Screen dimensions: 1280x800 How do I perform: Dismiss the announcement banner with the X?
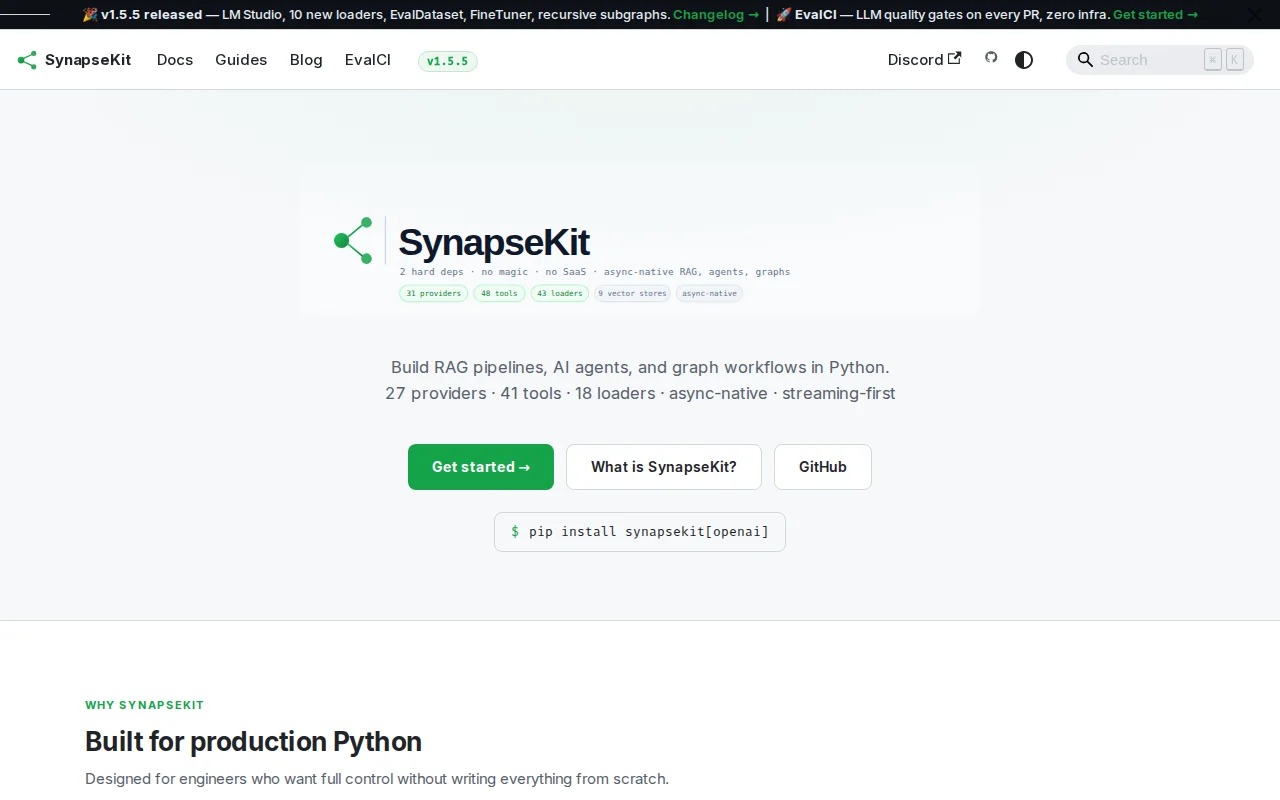pyautogui.click(x=1255, y=15)
